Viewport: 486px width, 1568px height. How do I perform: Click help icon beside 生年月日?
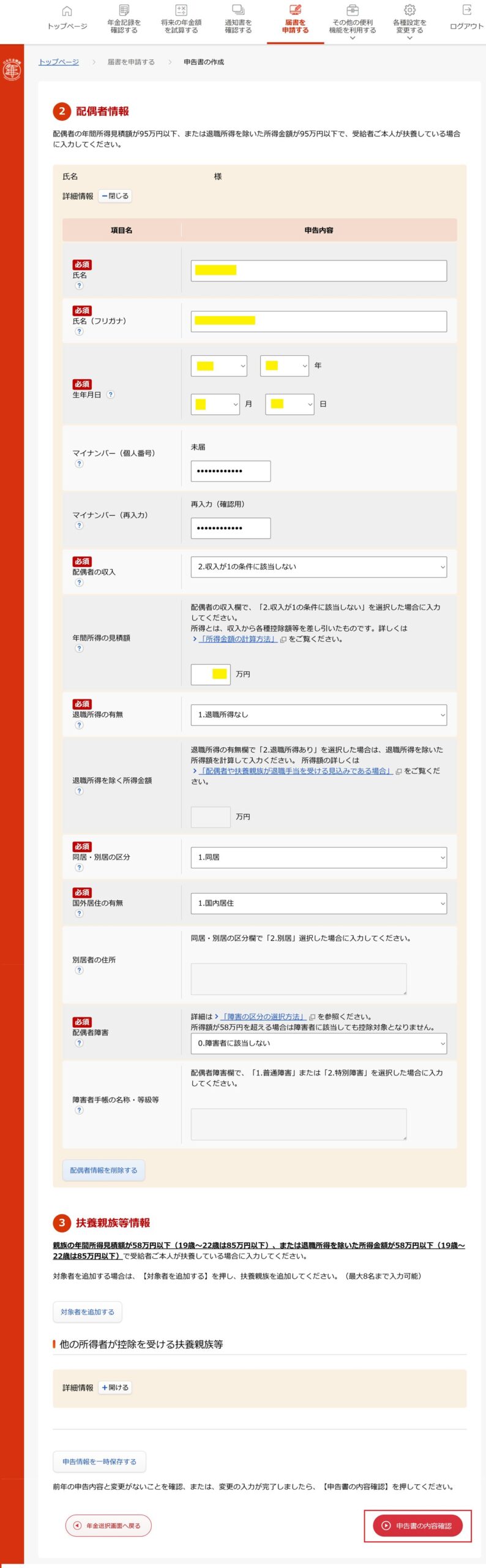(111, 394)
